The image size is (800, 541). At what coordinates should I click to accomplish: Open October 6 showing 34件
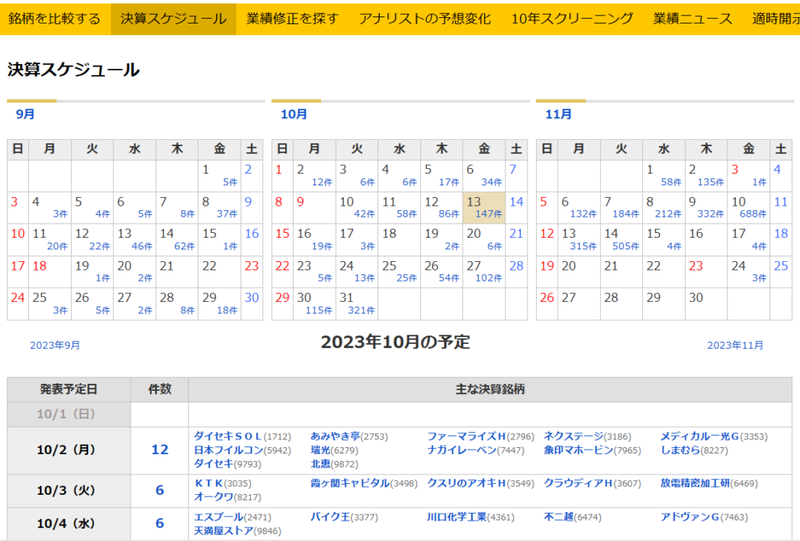[491, 182]
